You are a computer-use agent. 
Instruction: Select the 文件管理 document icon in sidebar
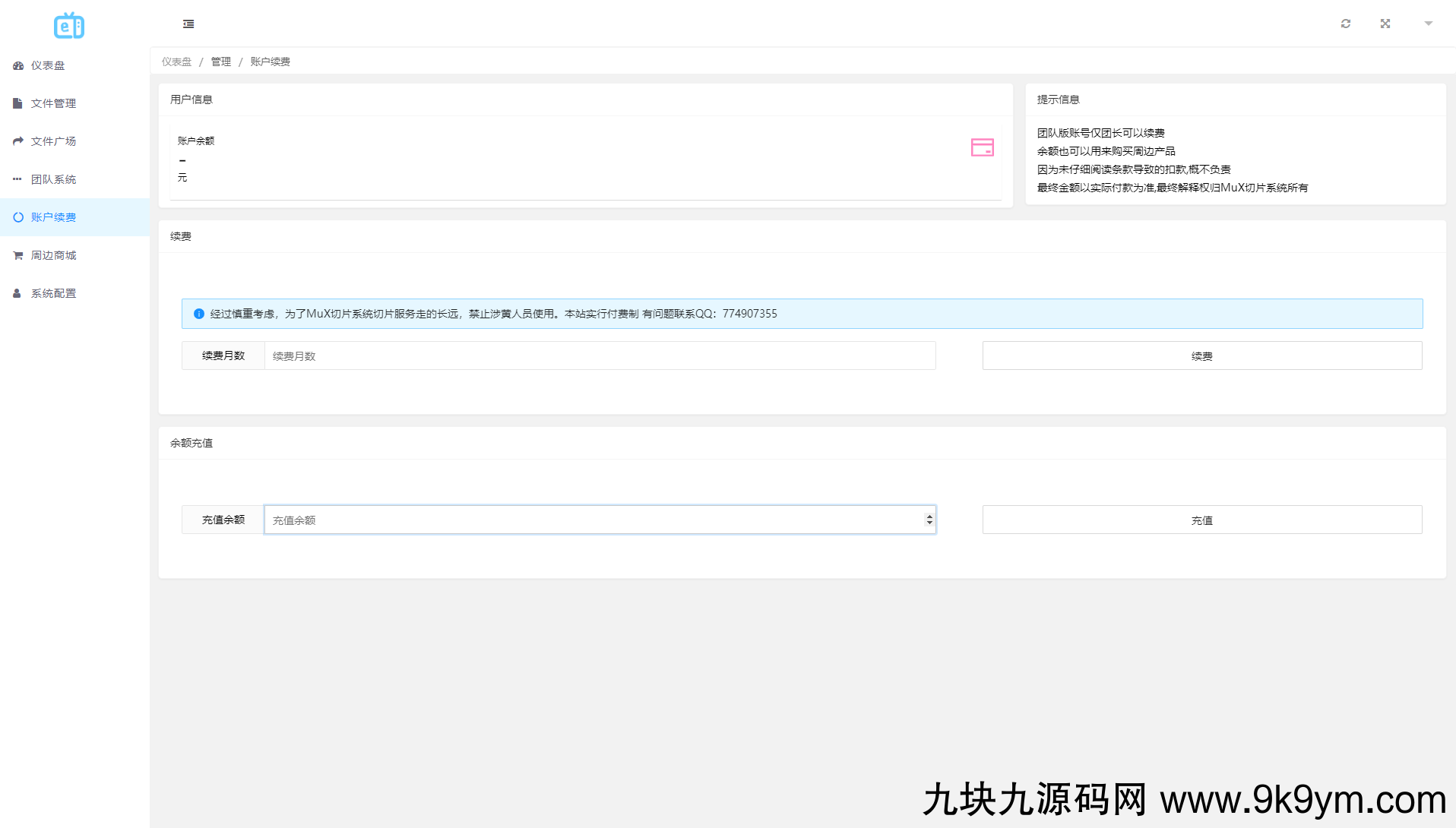point(17,103)
